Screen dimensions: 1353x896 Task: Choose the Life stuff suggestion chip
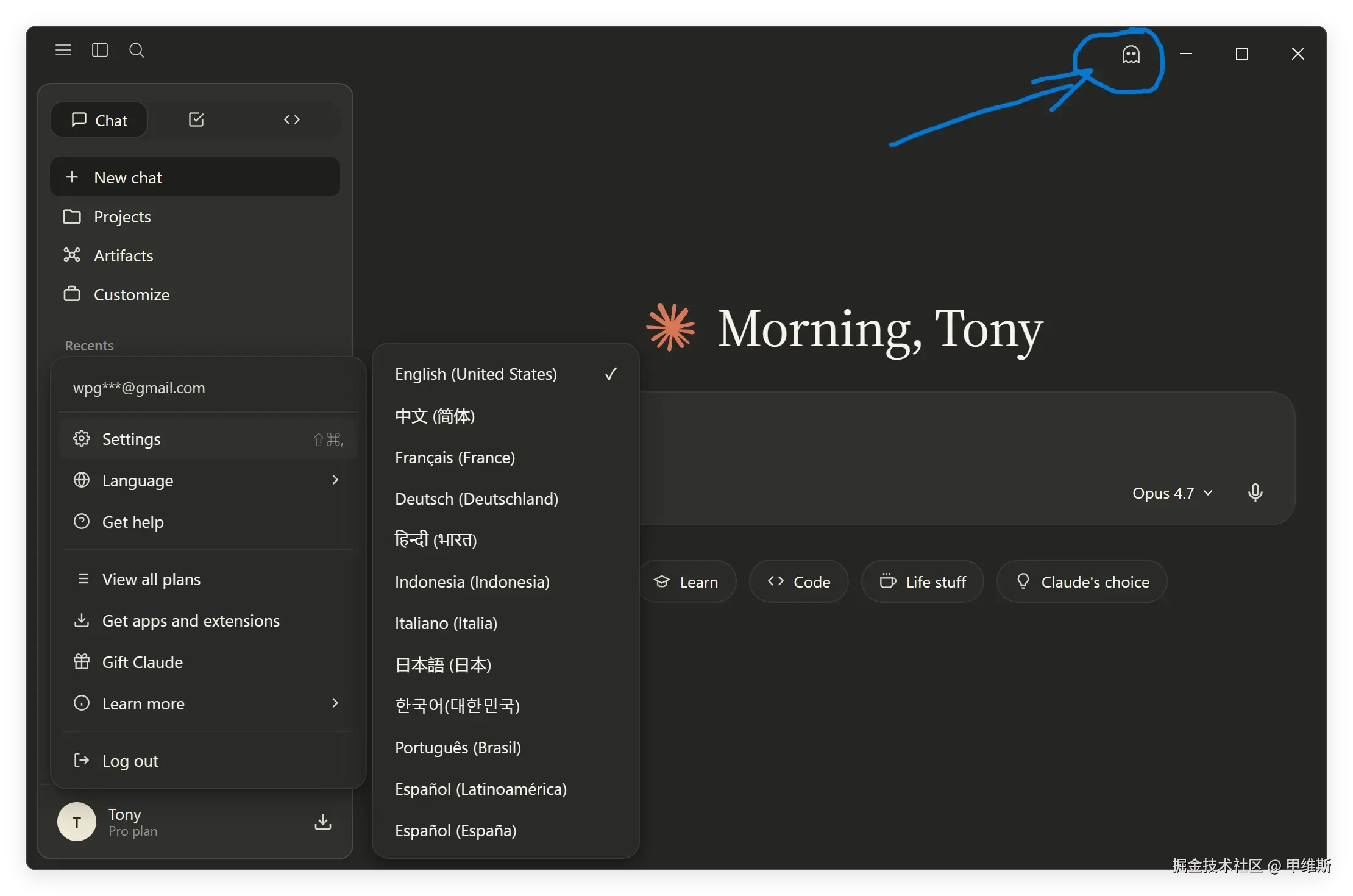click(x=923, y=581)
